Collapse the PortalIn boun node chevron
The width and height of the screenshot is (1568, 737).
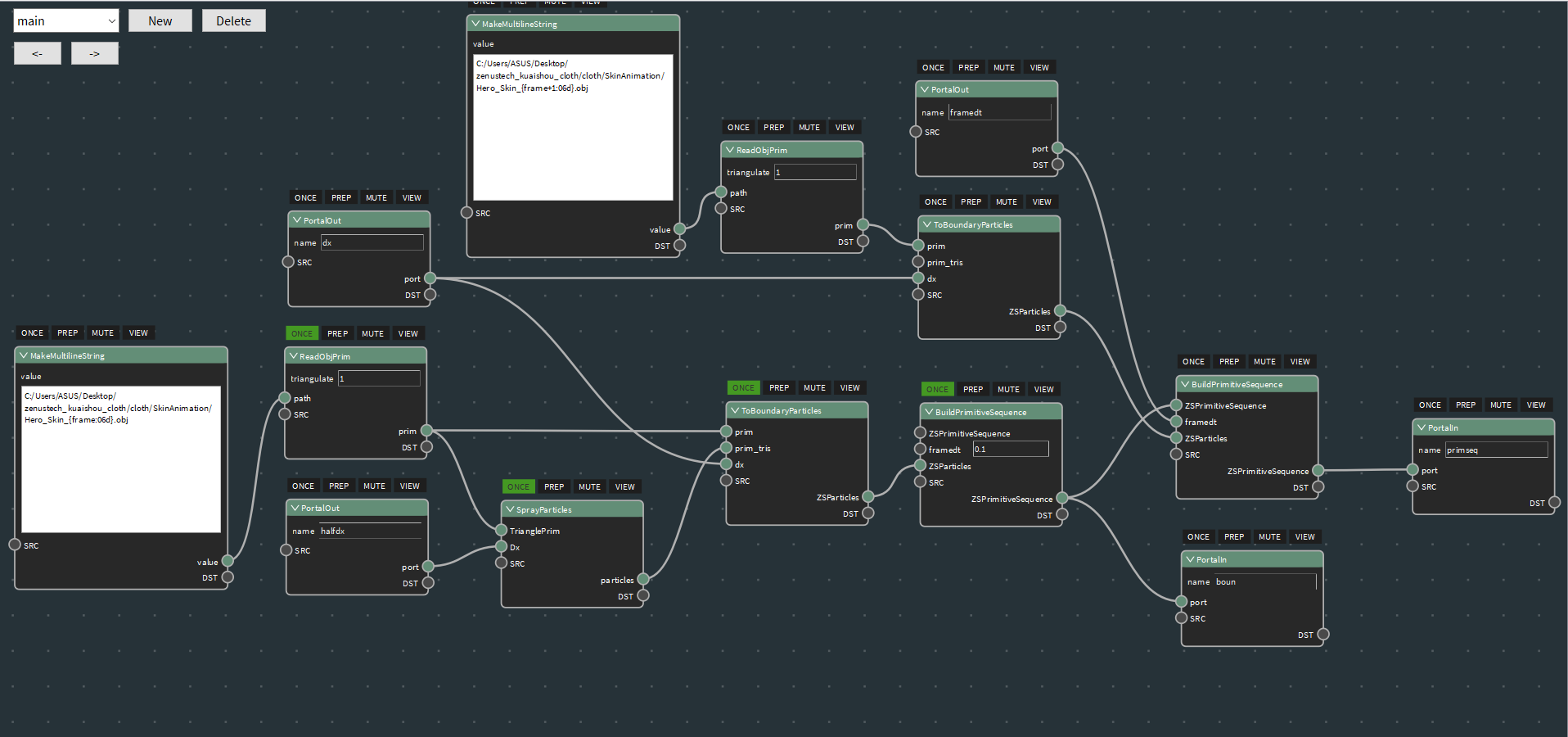(1190, 559)
